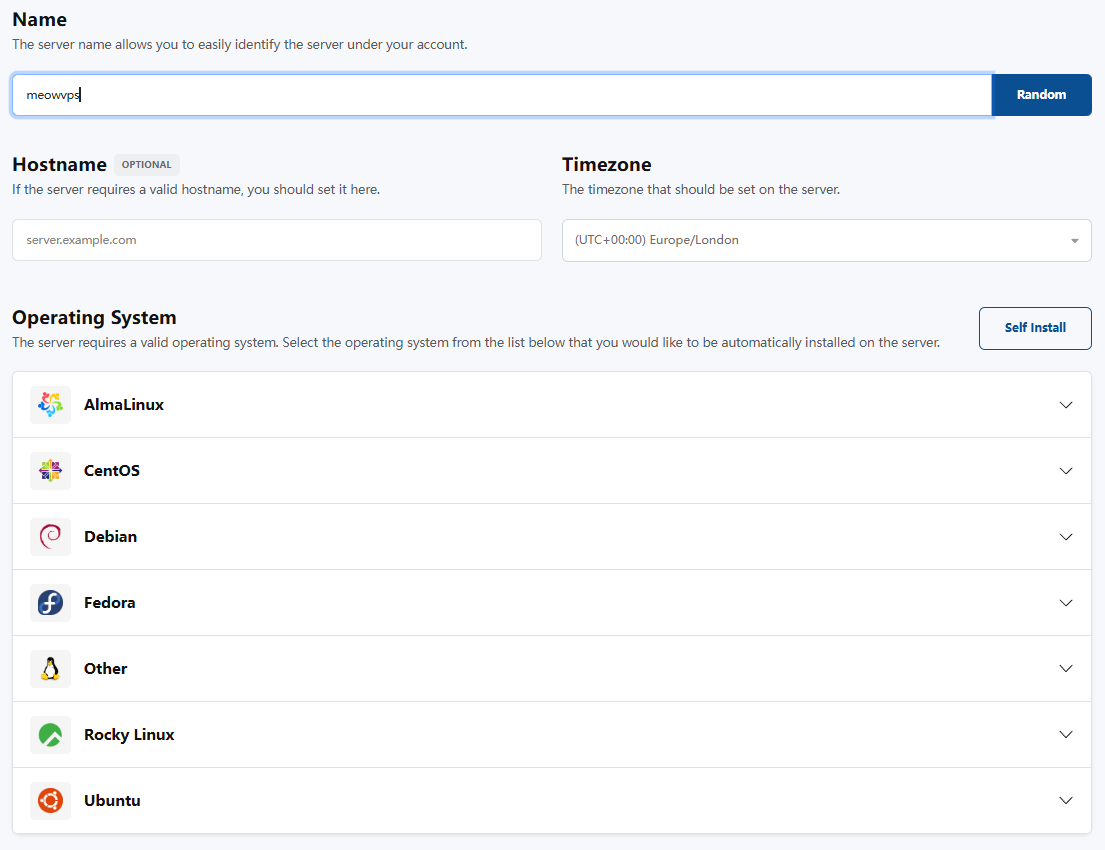The image size is (1105, 850).
Task: Expand the Debian chevron
Action: tap(1066, 537)
